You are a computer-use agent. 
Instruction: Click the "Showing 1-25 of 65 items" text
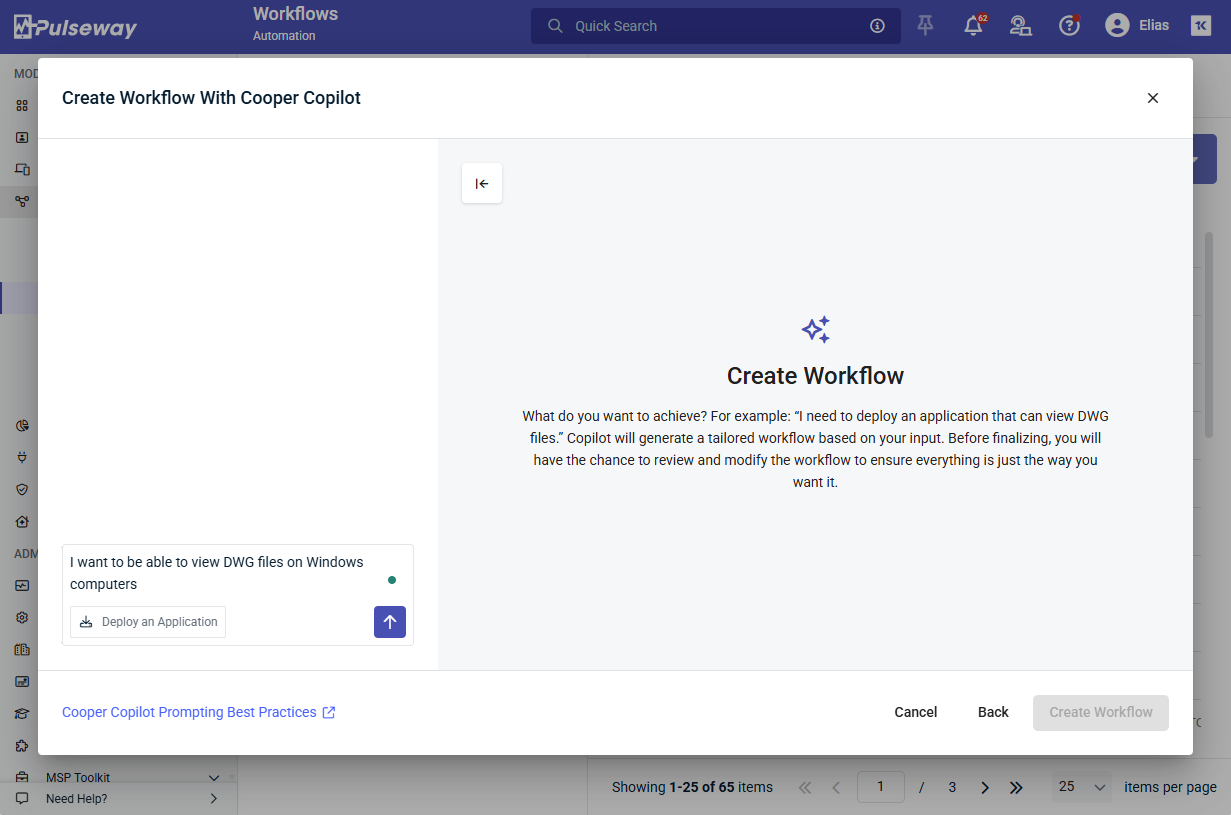pos(692,787)
